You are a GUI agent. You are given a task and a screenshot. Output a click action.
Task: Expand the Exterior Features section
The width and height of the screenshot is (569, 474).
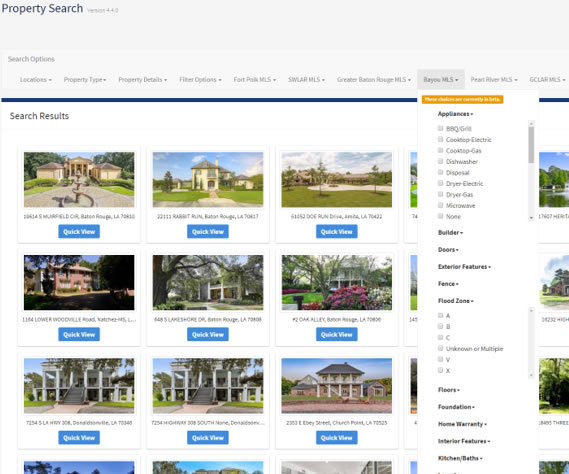(x=464, y=267)
